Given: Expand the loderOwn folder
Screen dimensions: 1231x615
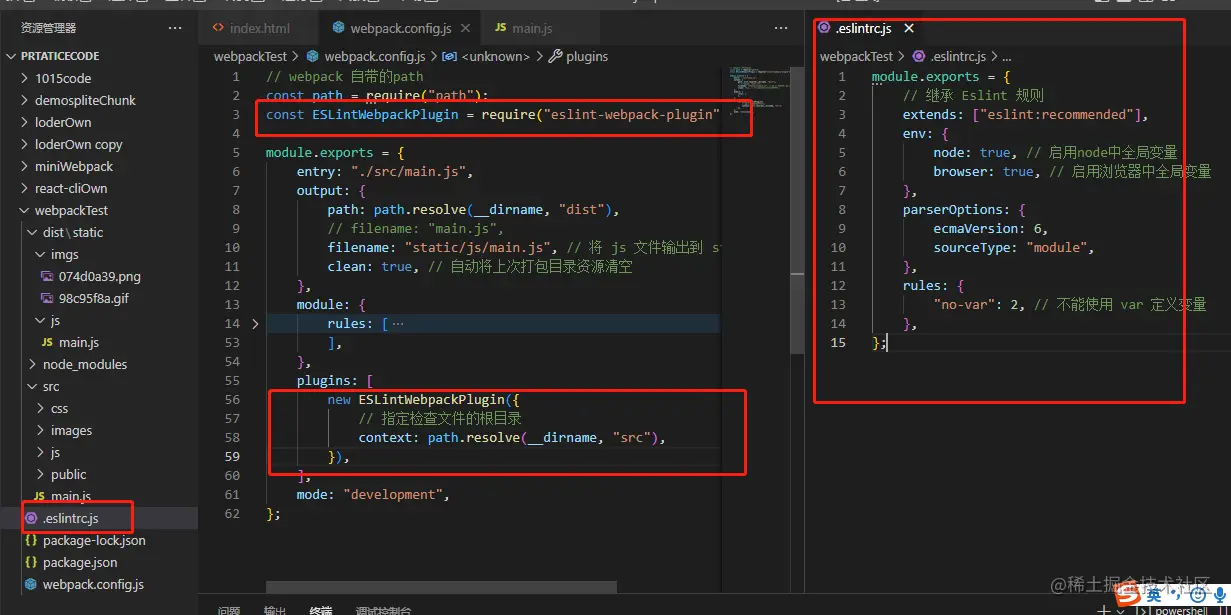Looking at the screenshot, I should pos(99,122).
